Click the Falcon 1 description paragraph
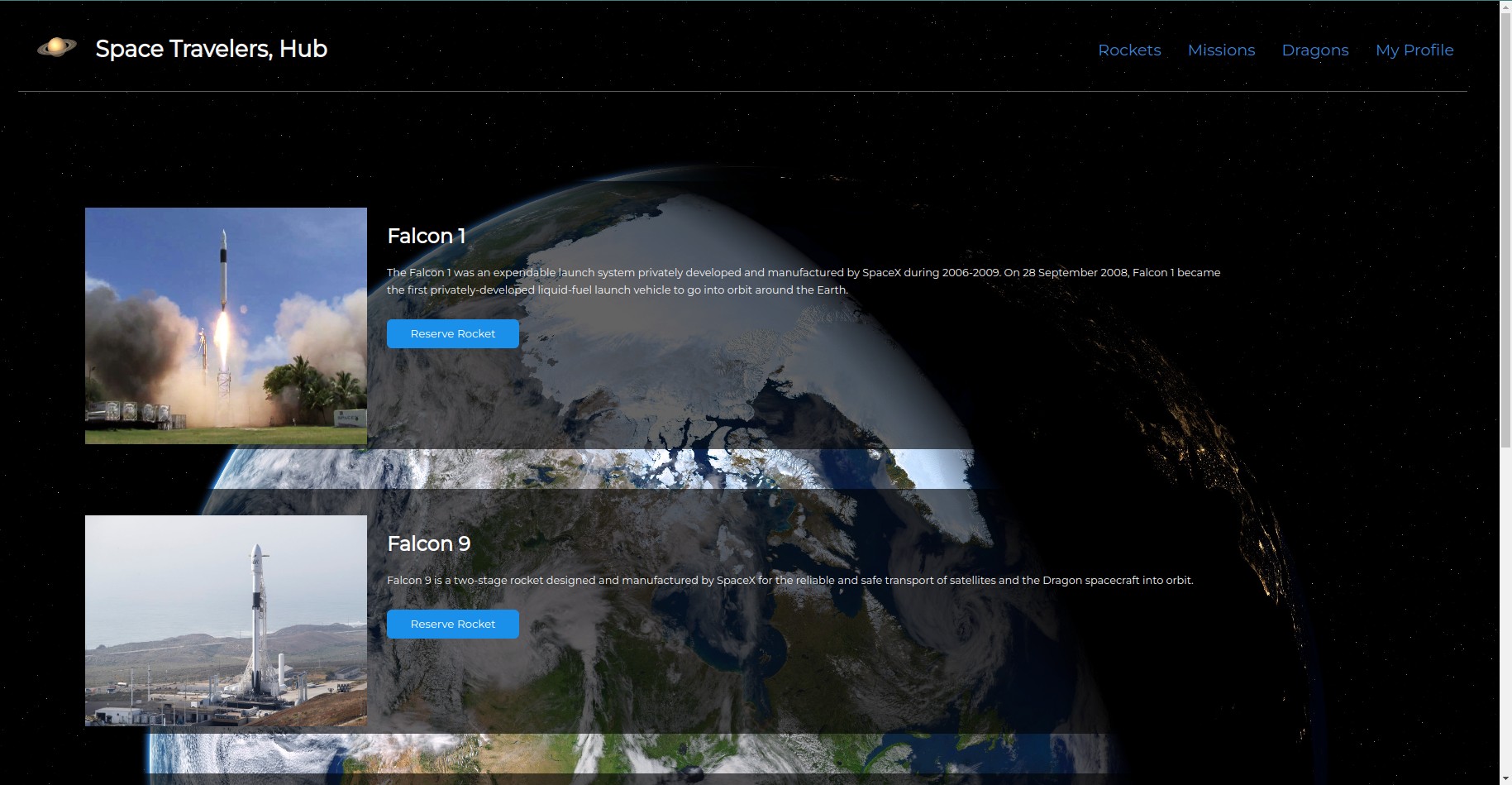 [804, 281]
